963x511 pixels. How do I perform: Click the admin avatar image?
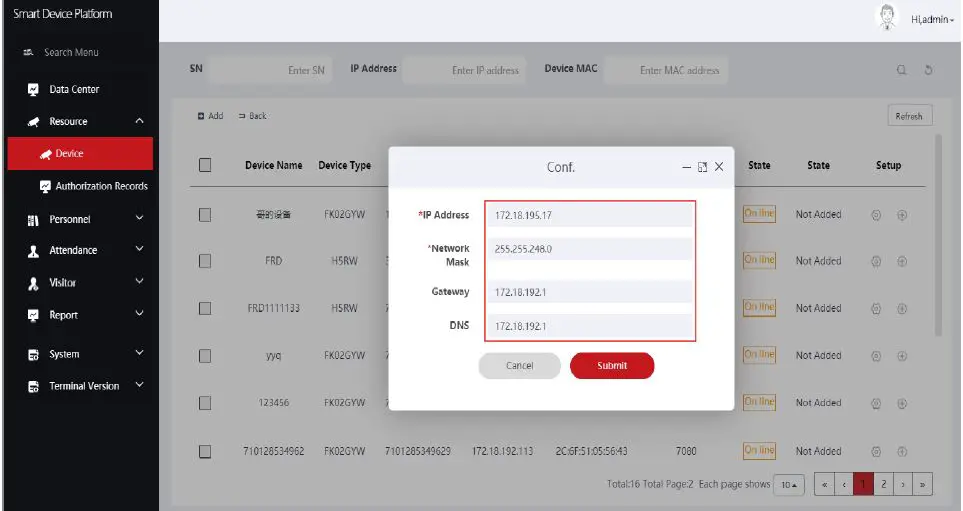pos(886,17)
